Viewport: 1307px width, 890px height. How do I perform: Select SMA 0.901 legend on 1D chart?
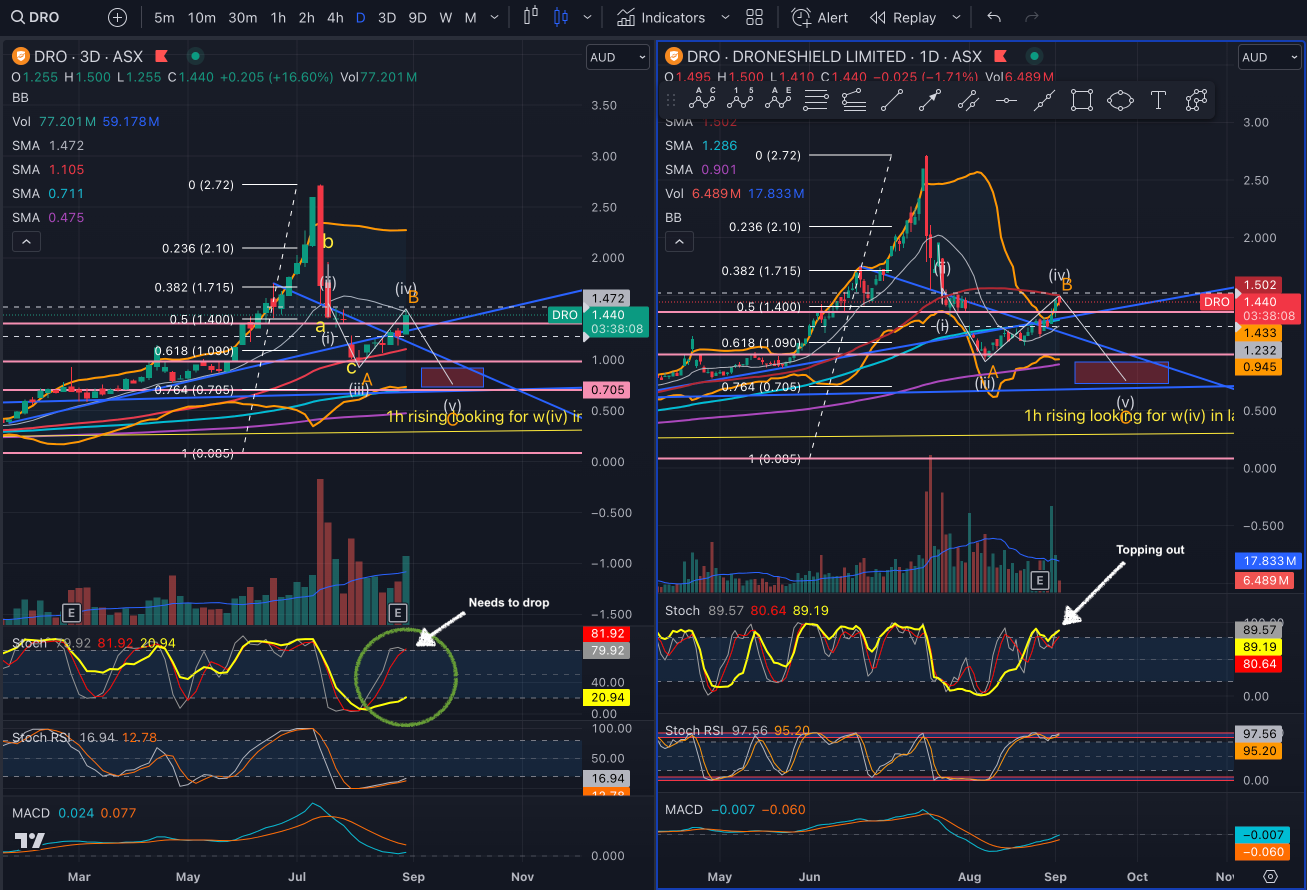(703, 169)
